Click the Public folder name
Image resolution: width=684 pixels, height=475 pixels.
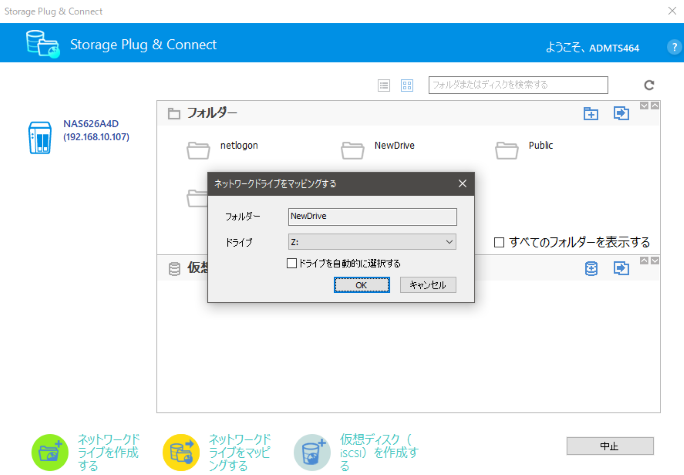click(541, 145)
